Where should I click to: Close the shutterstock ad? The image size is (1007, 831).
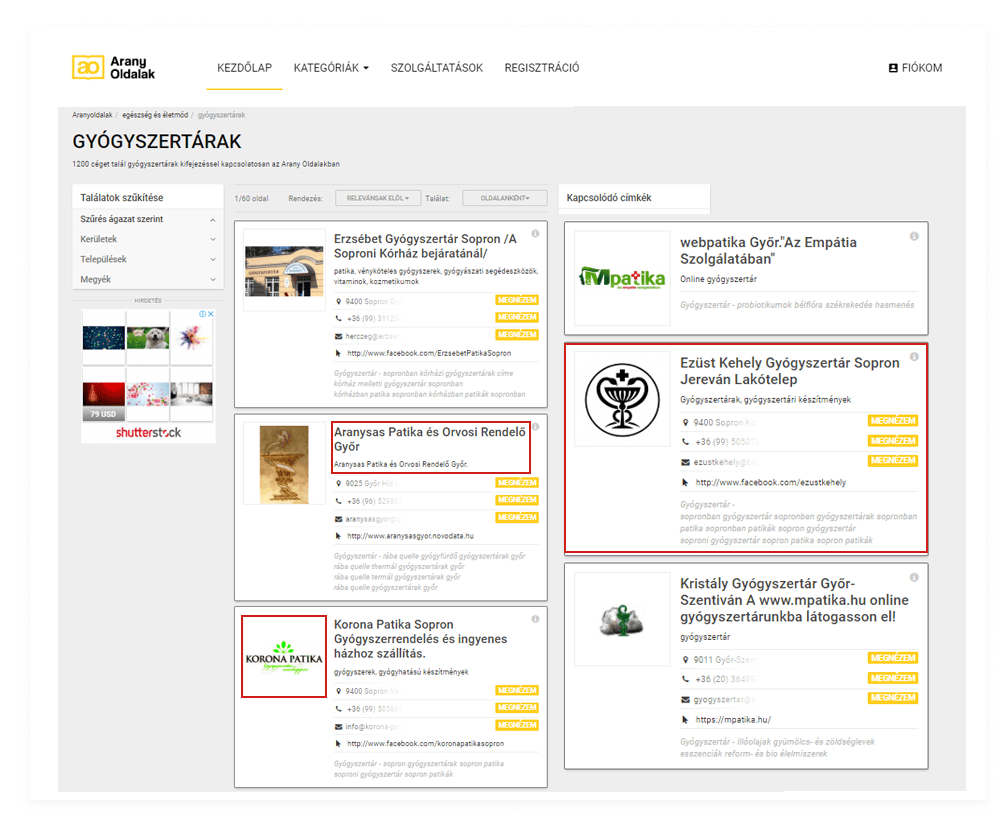point(211,314)
